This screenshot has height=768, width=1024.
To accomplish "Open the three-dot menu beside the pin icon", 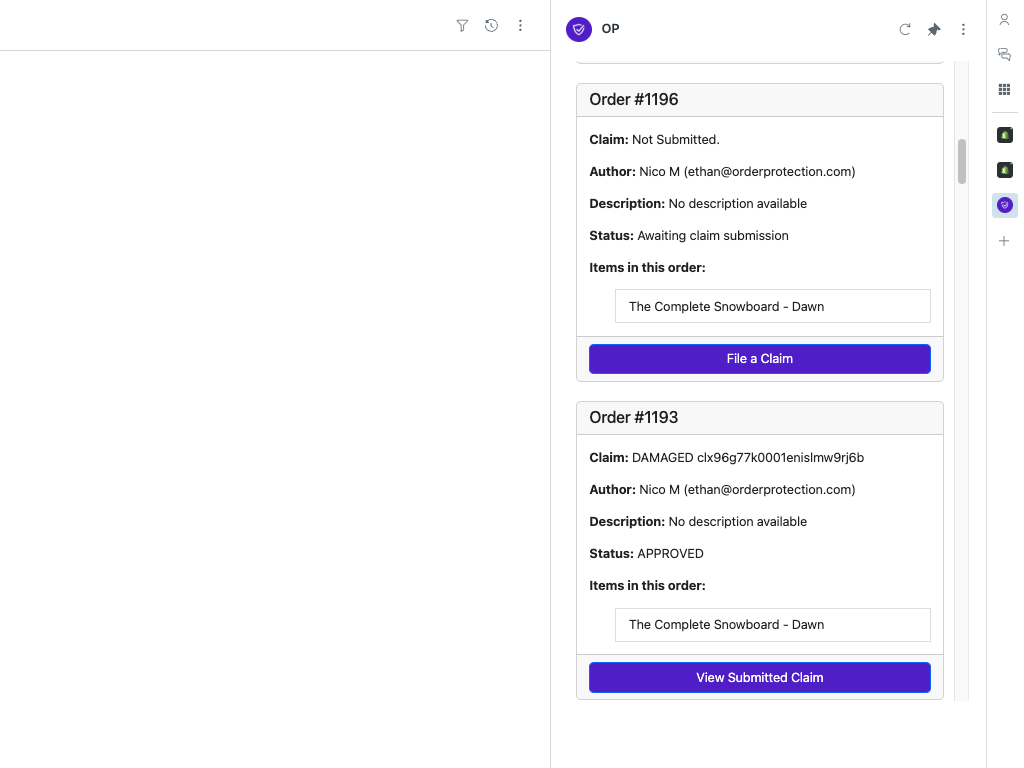I will (x=963, y=30).
